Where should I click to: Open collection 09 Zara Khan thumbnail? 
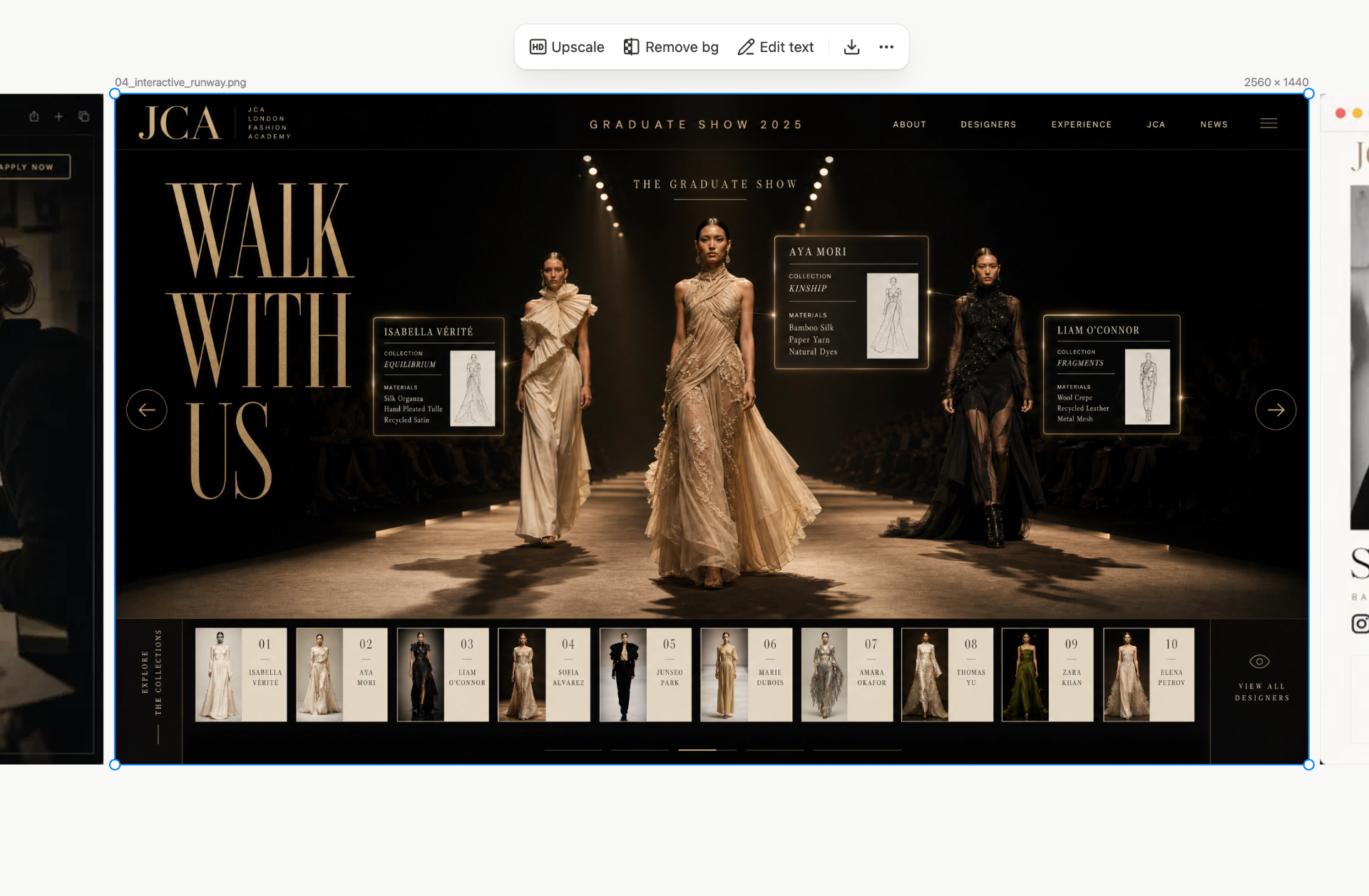coord(1047,674)
